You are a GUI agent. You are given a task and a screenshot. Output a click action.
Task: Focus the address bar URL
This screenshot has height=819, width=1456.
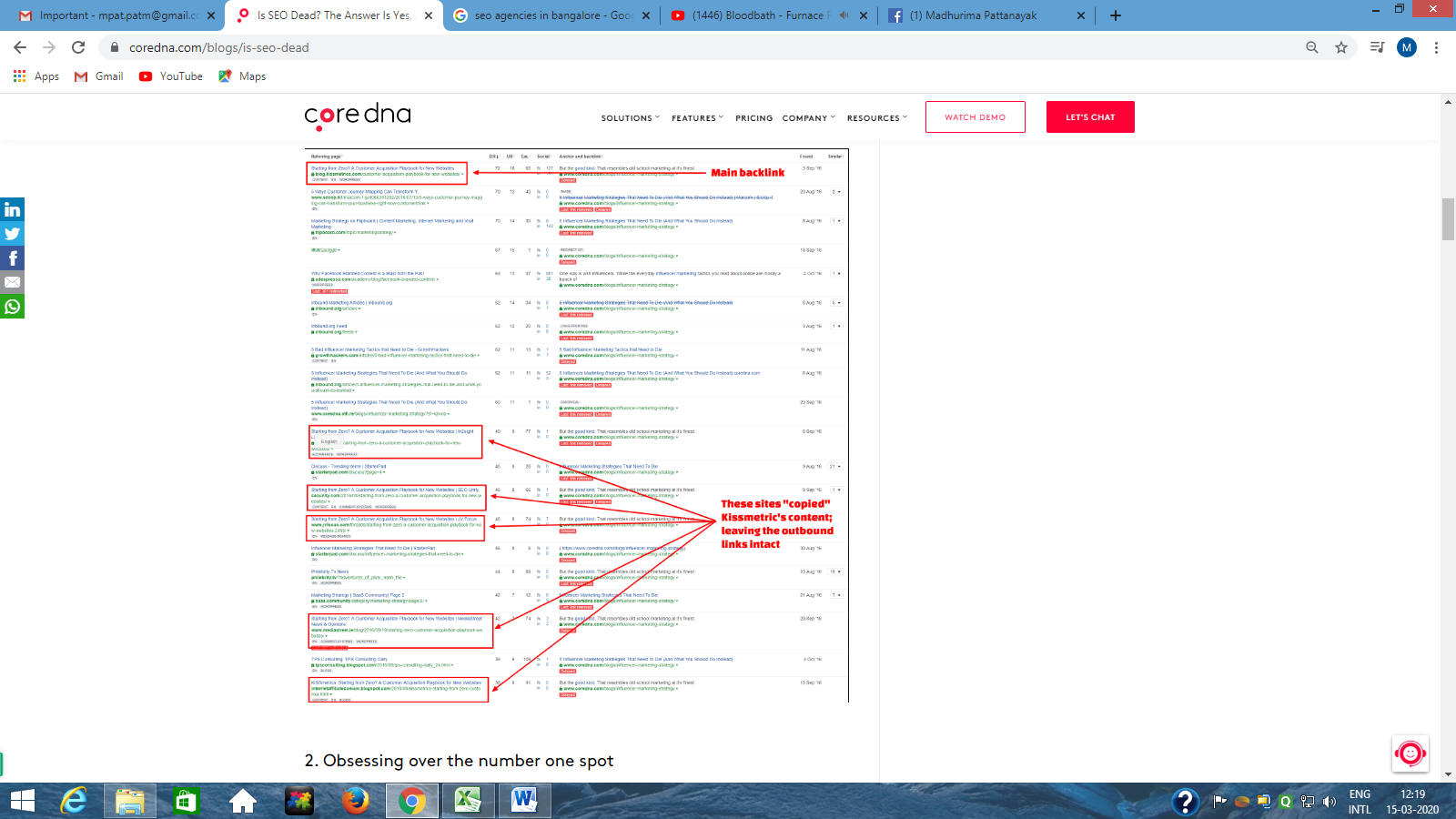[219, 47]
